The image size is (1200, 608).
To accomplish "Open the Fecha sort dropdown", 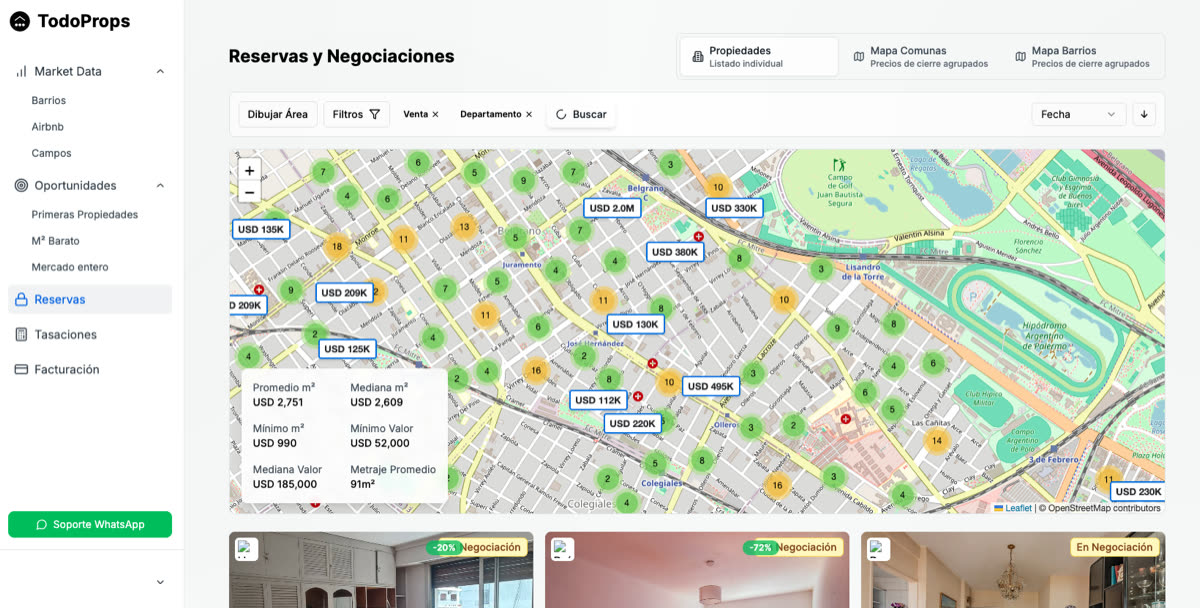I will coord(1079,115).
